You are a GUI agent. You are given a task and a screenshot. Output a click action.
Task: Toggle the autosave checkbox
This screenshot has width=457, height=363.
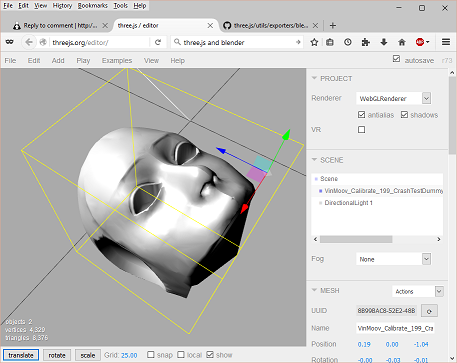(x=396, y=59)
